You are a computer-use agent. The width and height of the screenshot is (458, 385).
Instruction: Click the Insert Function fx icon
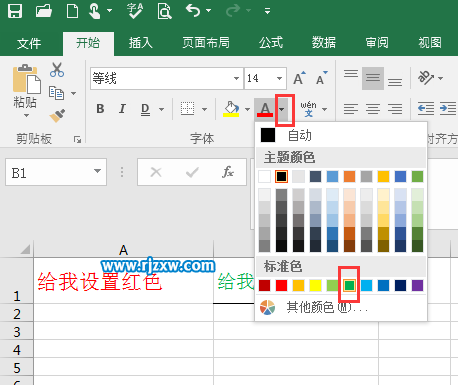click(228, 172)
